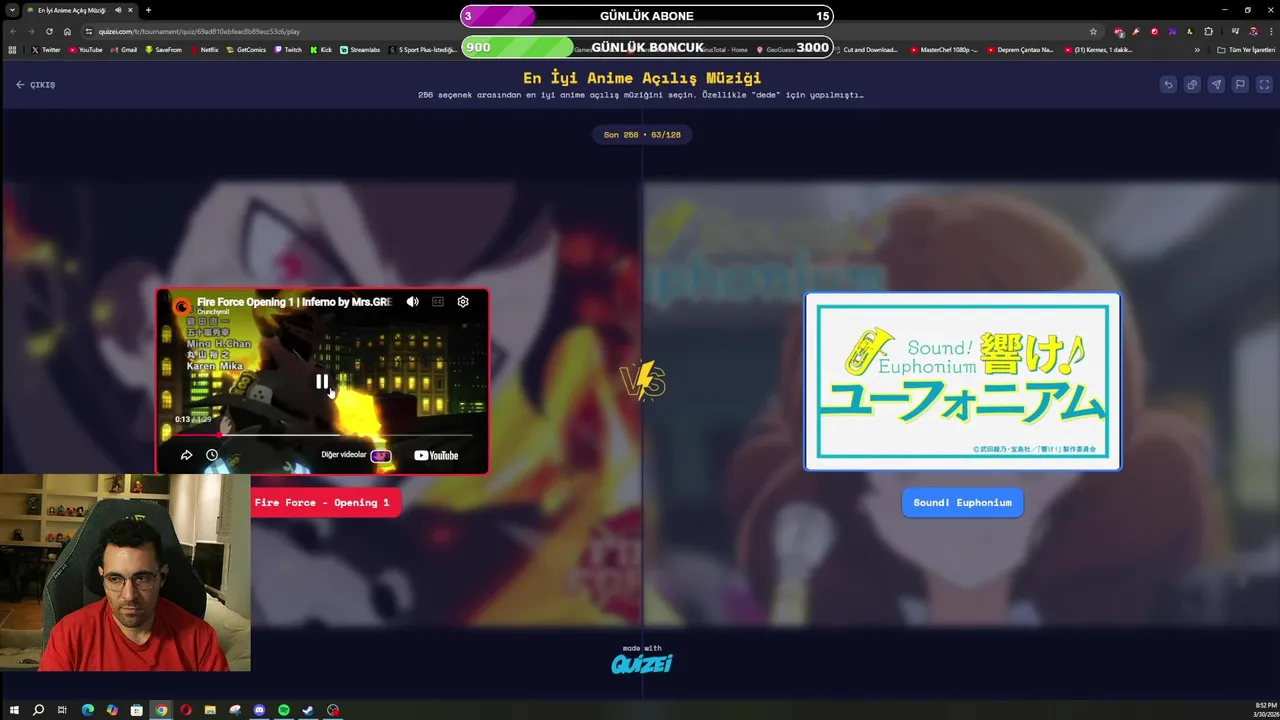Bookmark this page with the star icon

pos(1093,31)
